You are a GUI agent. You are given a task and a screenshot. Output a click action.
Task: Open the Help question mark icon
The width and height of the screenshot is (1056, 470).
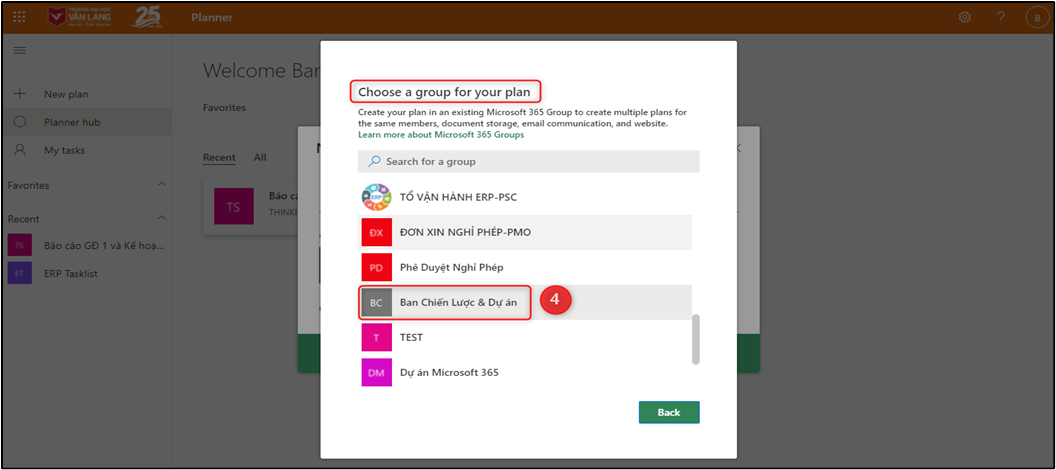pos(1001,18)
